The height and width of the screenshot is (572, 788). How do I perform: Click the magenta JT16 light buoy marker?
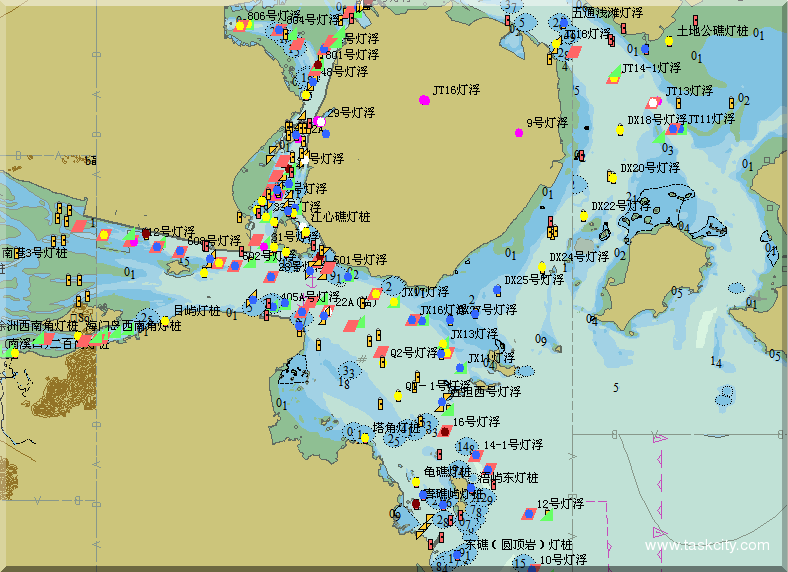425,99
